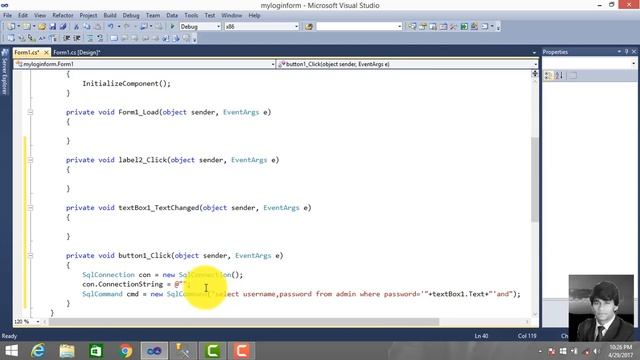This screenshot has width=640, height=360.
Task: Sort Properties by Categorized view
Action: tap(549, 76)
